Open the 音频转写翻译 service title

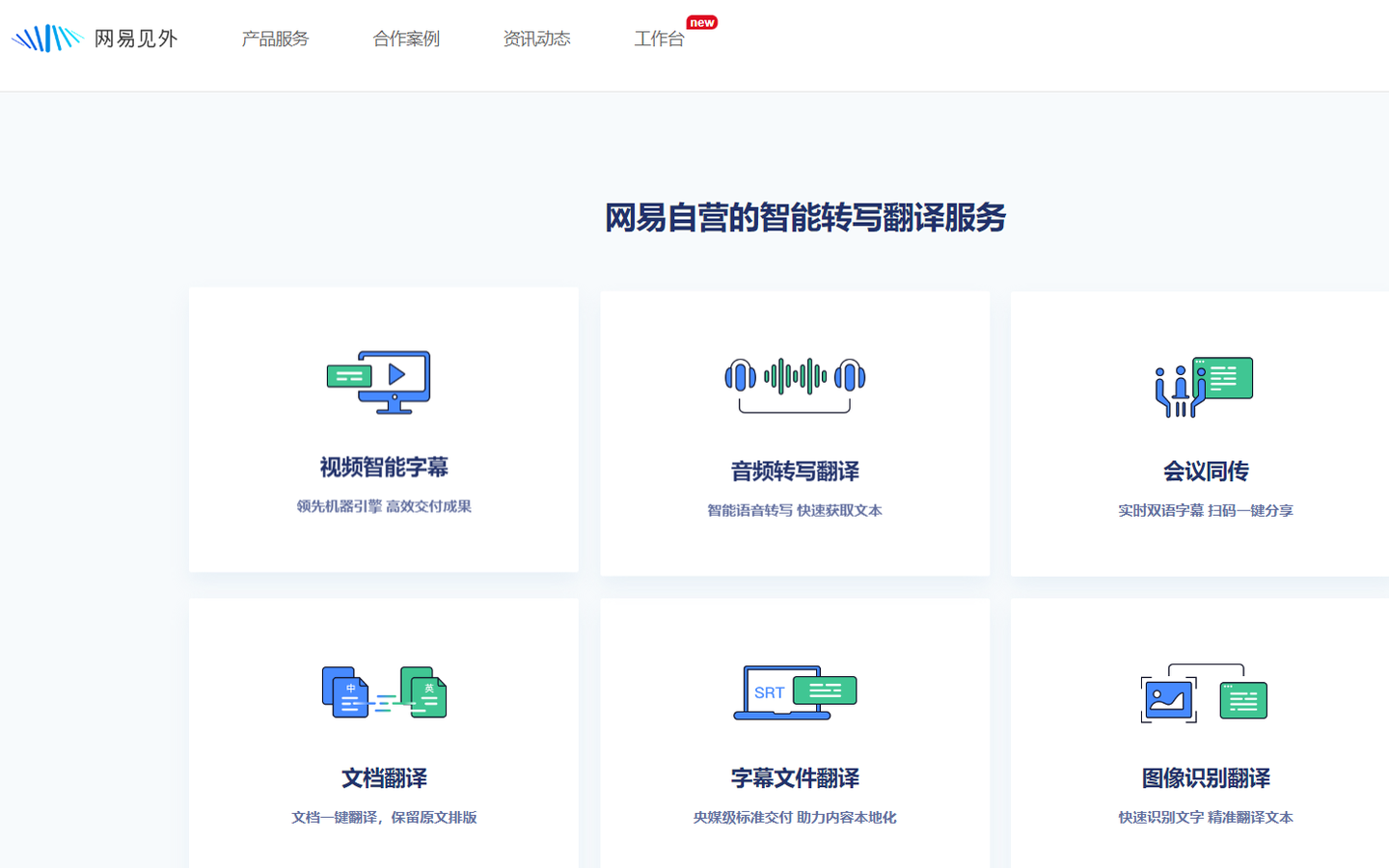(795, 472)
